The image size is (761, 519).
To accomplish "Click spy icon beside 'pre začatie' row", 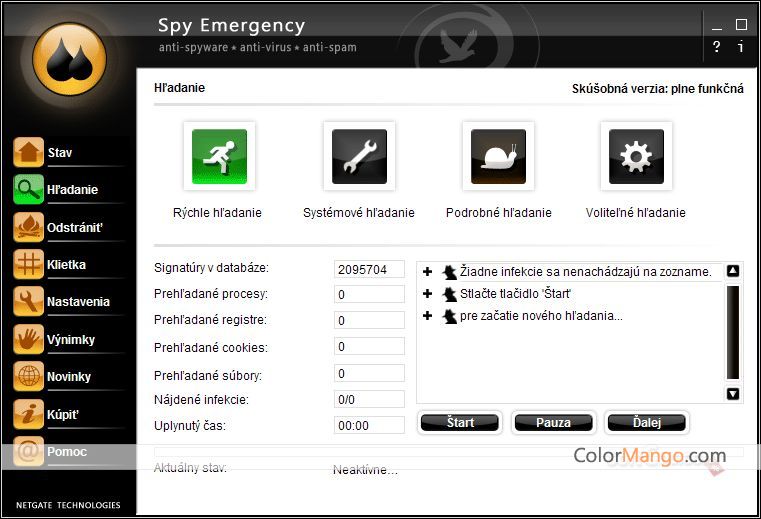I will (449, 316).
